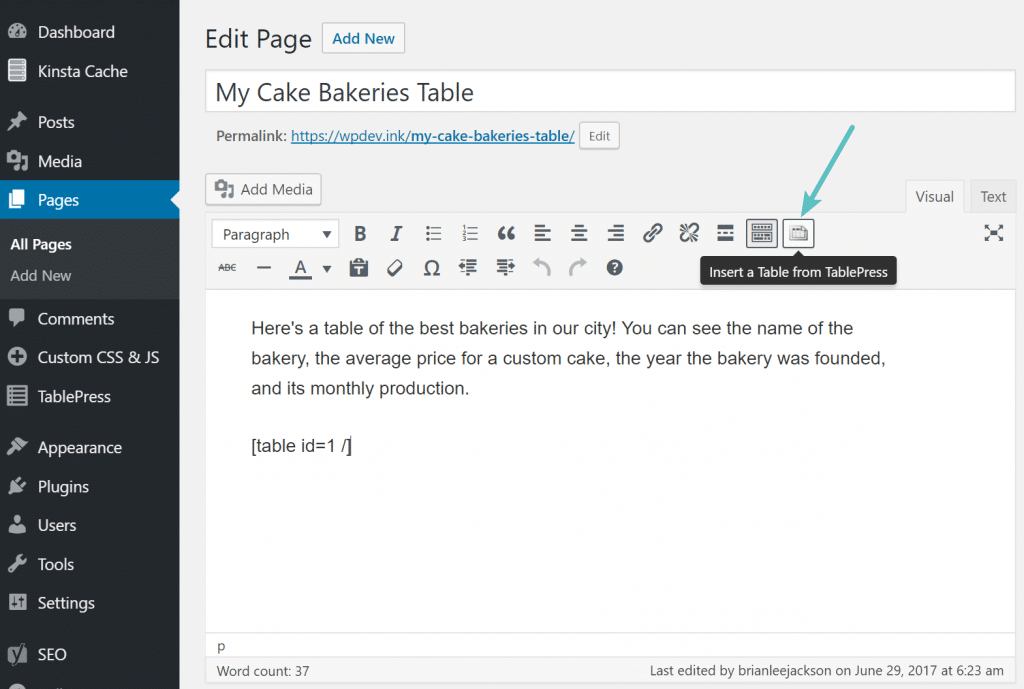Click the page title input field
This screenshot has width=1024, height=689.
click(610, 92)
